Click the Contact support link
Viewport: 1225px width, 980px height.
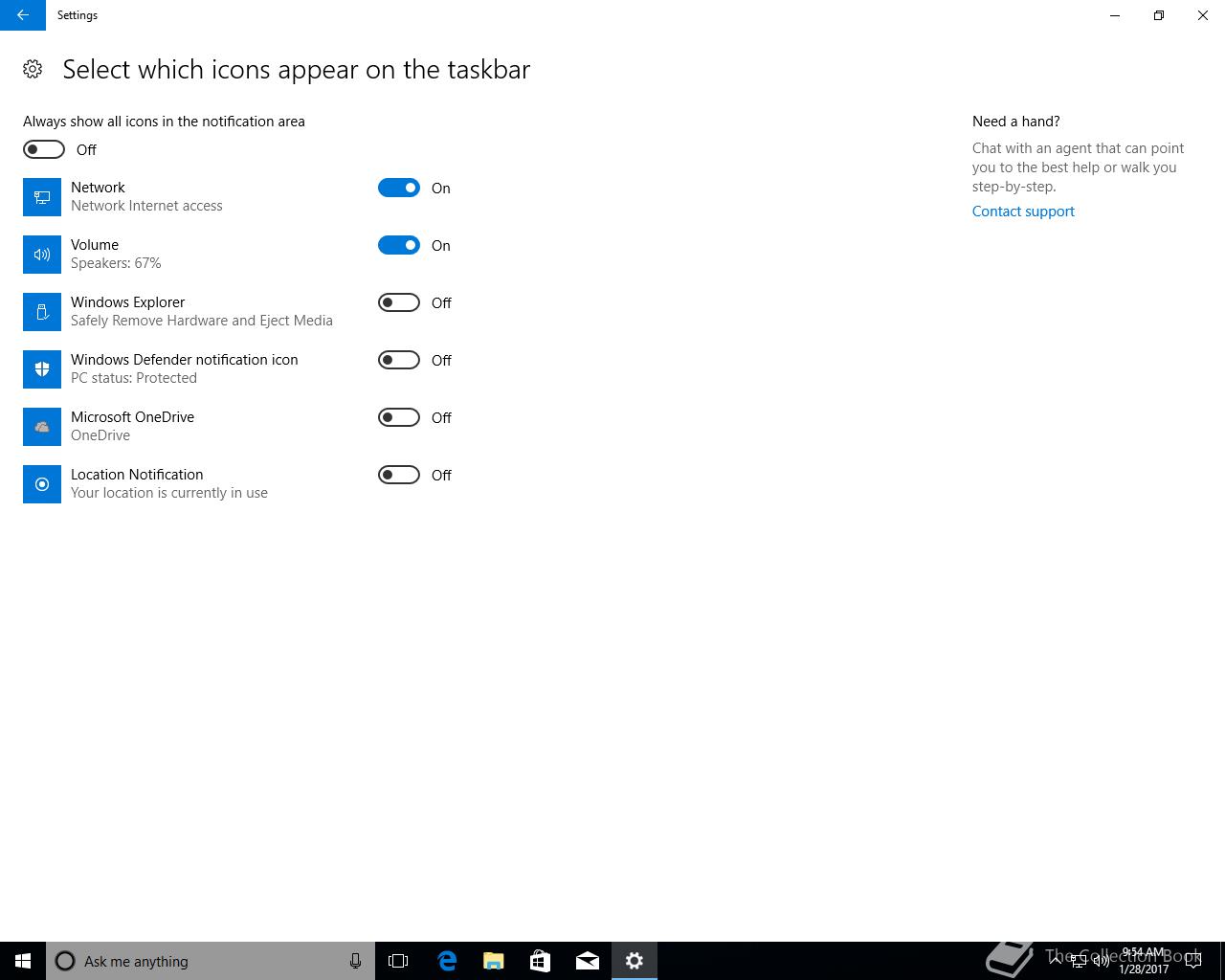(x=1023, y=212)
